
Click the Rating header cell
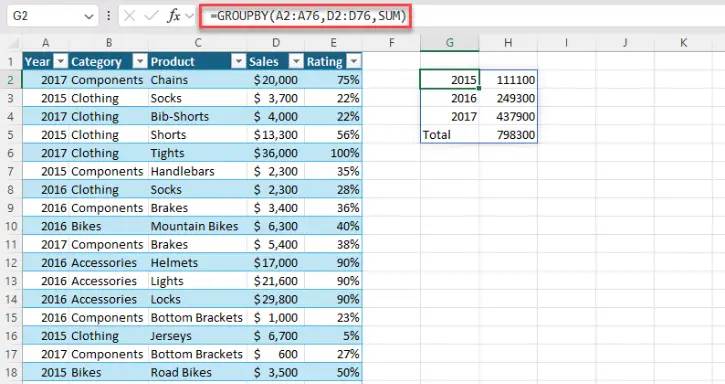point(333,62)
